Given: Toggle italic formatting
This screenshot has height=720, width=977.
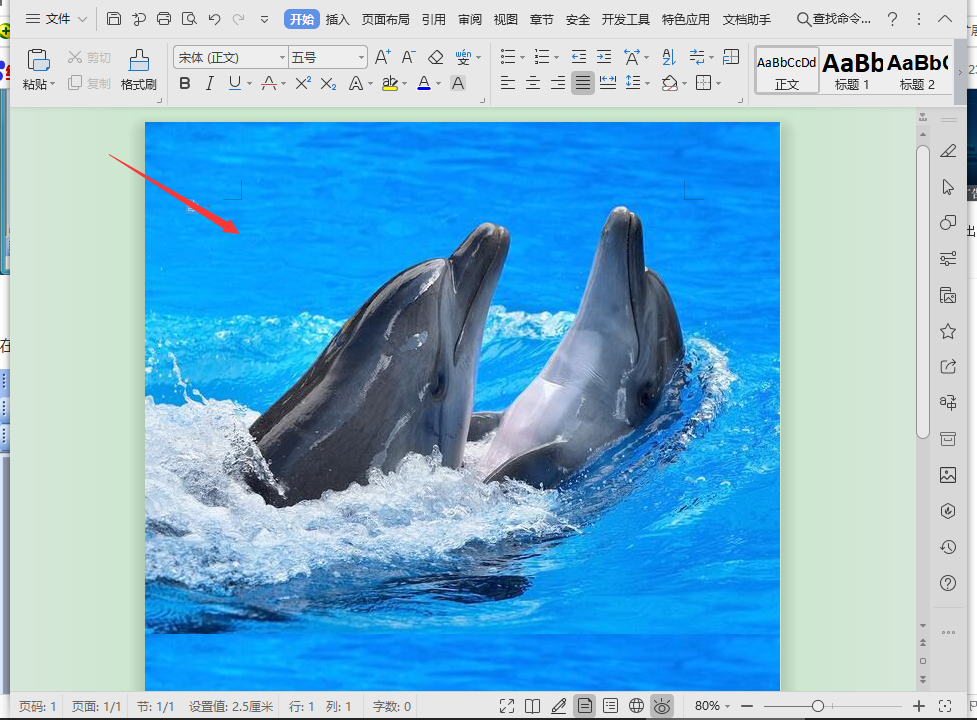Looking at the screenshot, I should (x=209, y=83).
